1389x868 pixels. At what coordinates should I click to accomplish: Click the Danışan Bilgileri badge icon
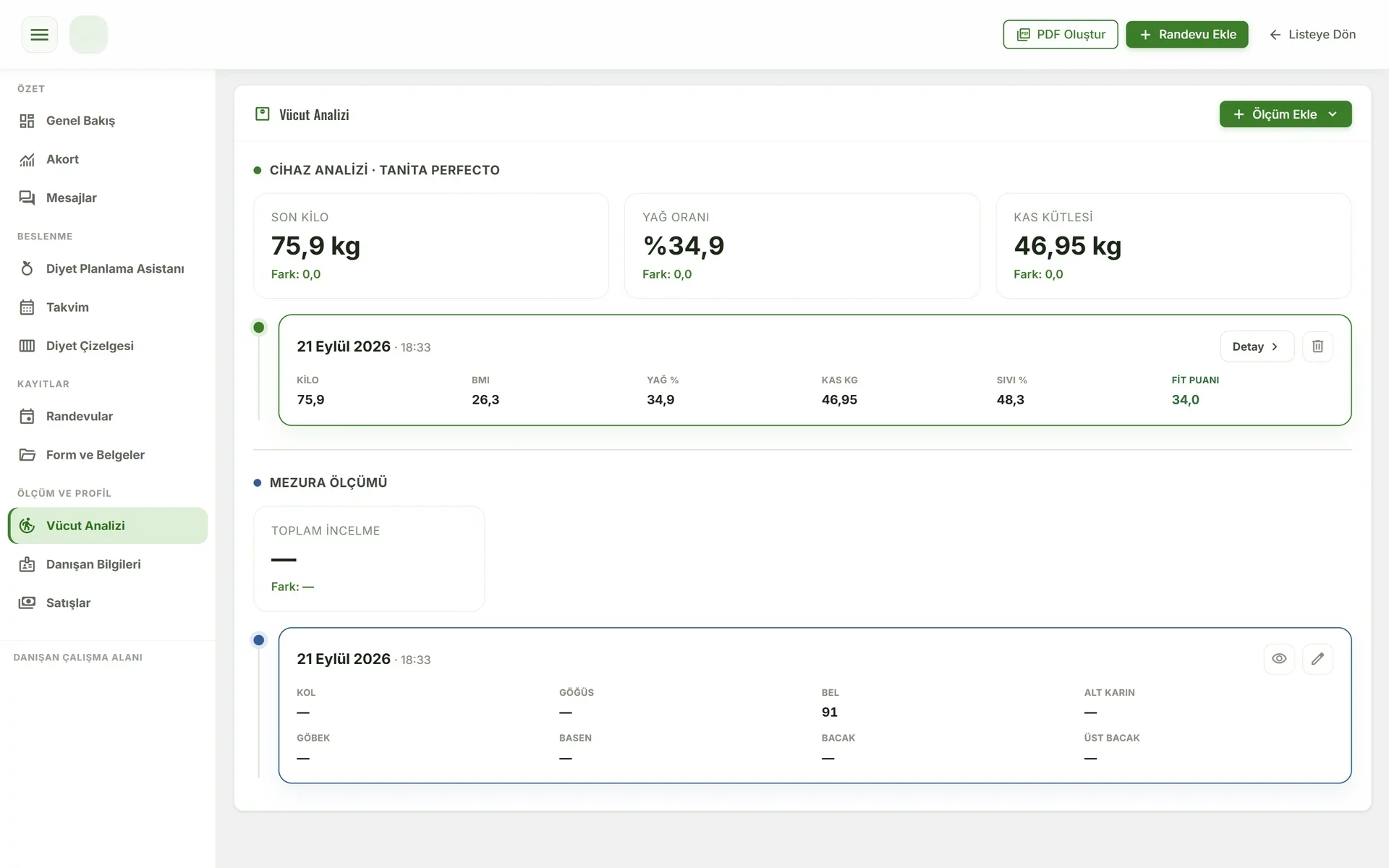click(x=27, y=564)
